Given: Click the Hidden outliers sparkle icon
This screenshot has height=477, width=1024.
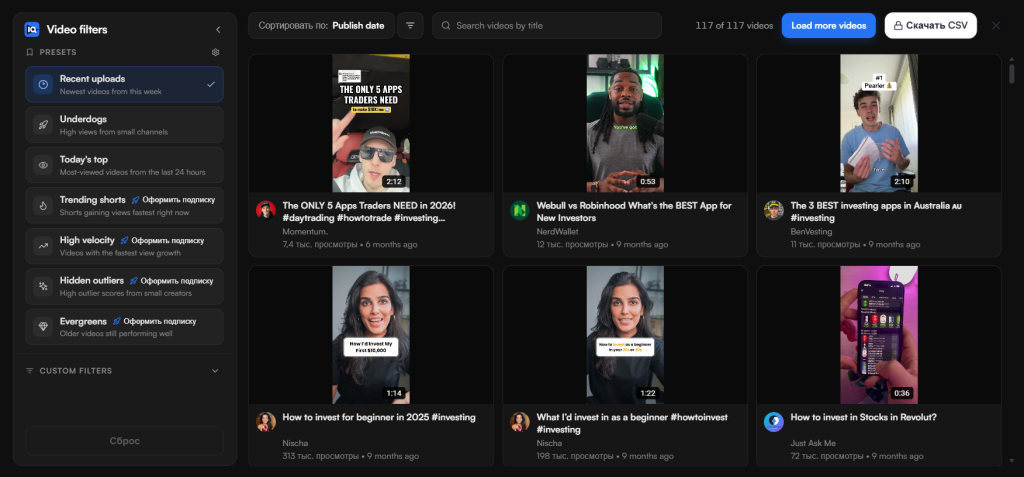Looking at the screenshot, I should [43, 286].
